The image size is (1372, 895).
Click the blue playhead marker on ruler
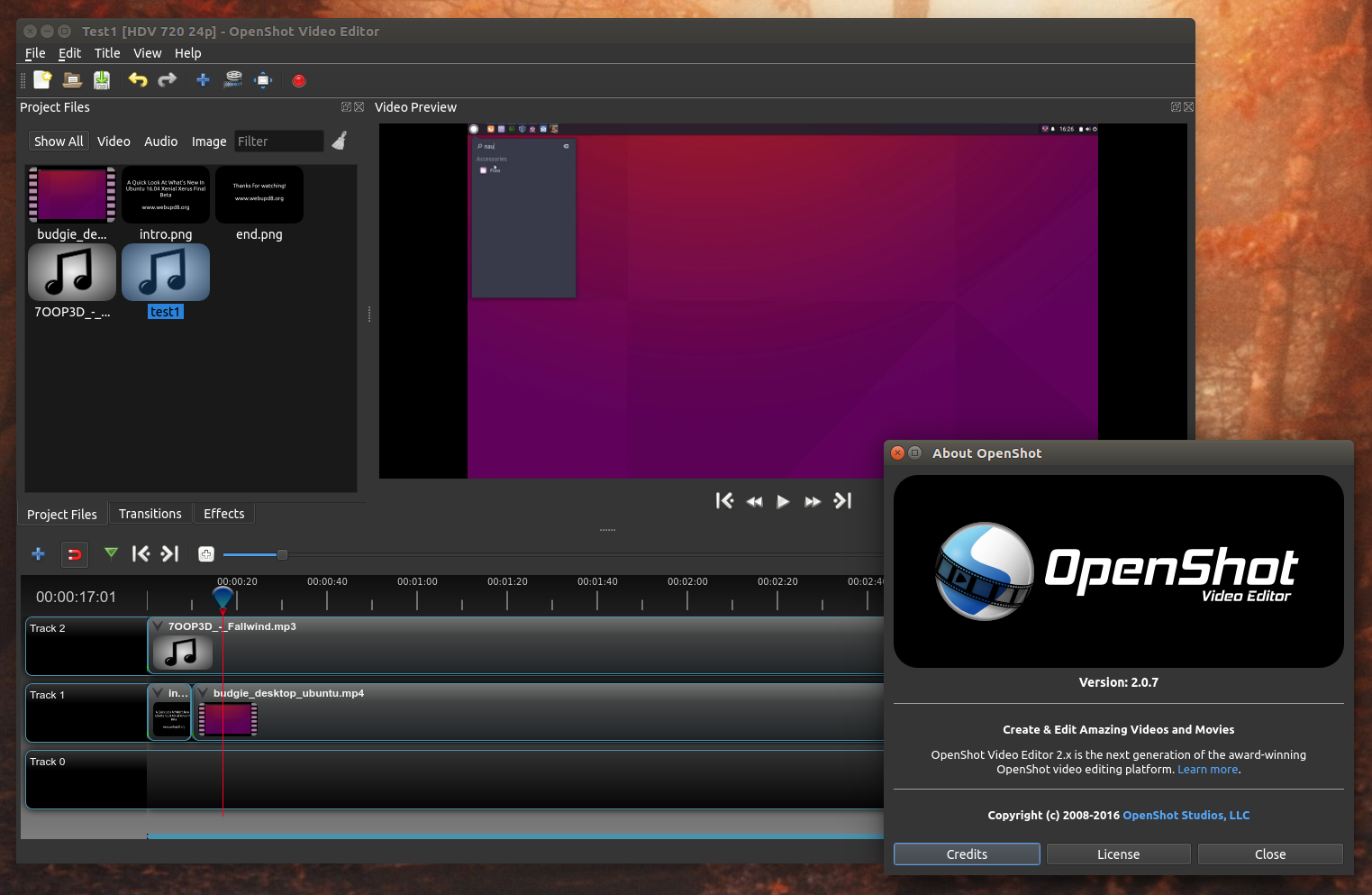coord(223,598)
